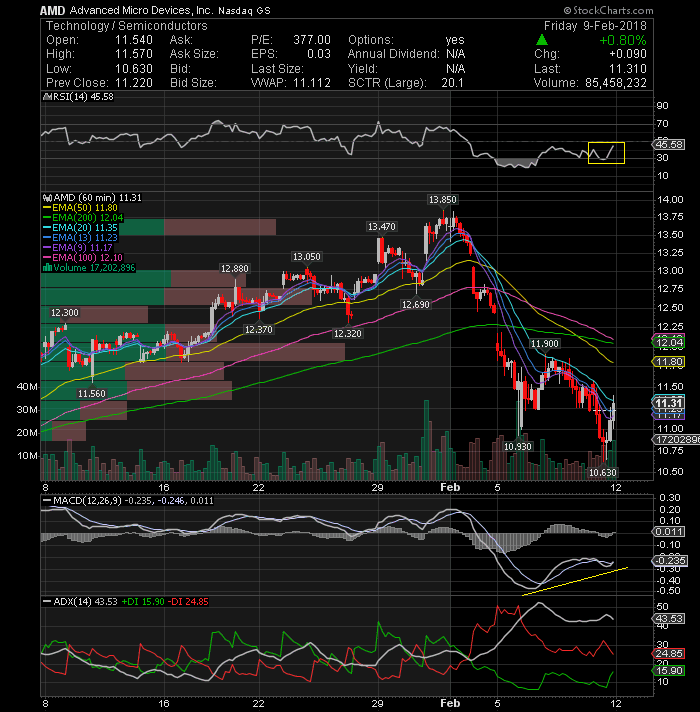This screenshot has height=712, width=700.
Task: Click the 43.53 ADX axis tag
Action: tap(668, 618)
